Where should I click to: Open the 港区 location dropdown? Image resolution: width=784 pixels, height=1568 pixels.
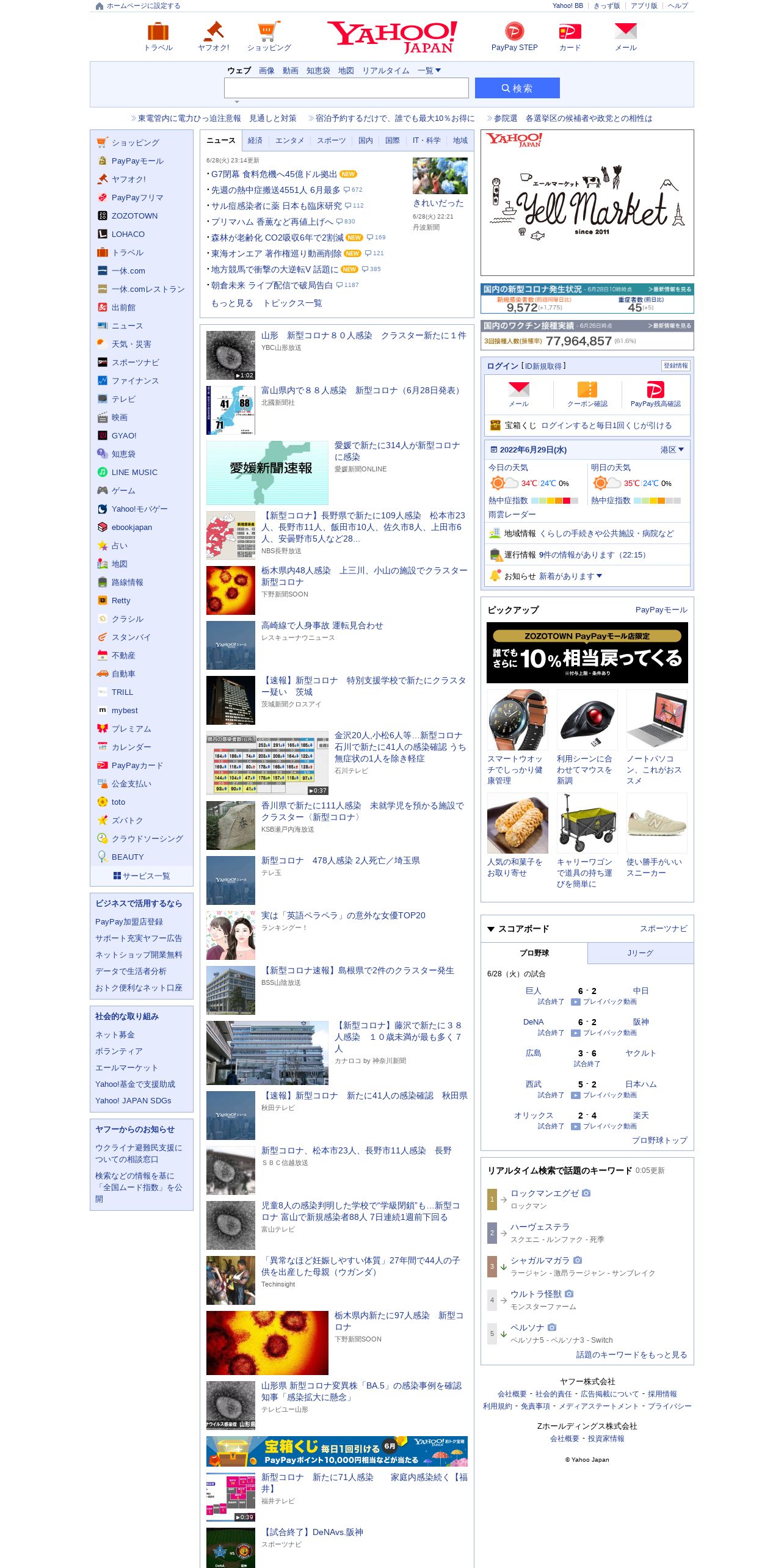[672, 450]
